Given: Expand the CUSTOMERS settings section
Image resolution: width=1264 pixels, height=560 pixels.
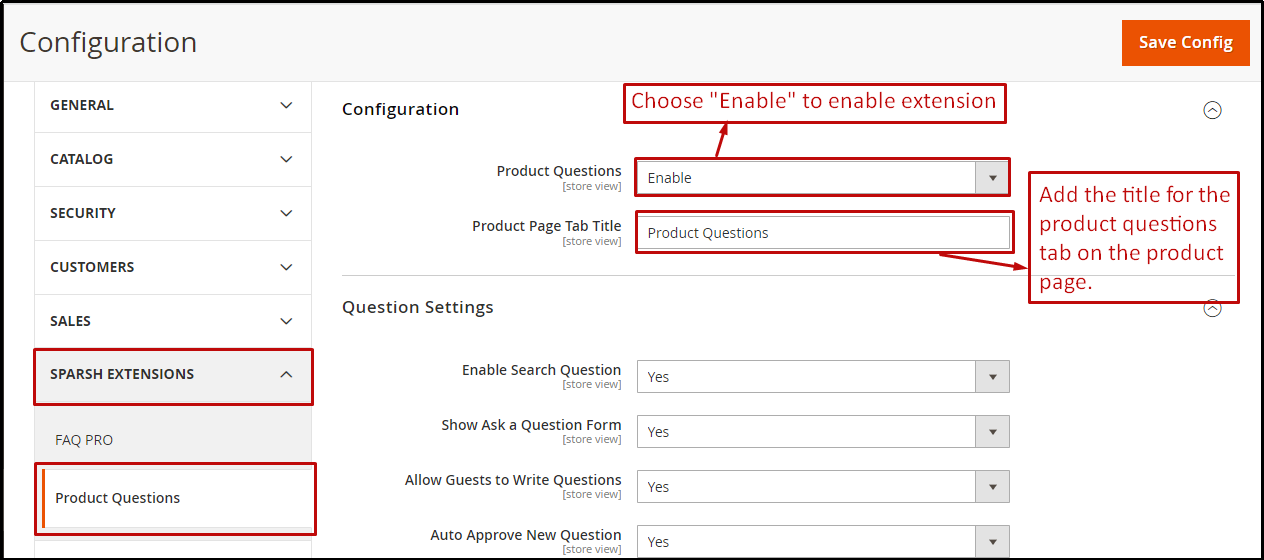Looking at the screenshot, I should click(x=172, y=267).
